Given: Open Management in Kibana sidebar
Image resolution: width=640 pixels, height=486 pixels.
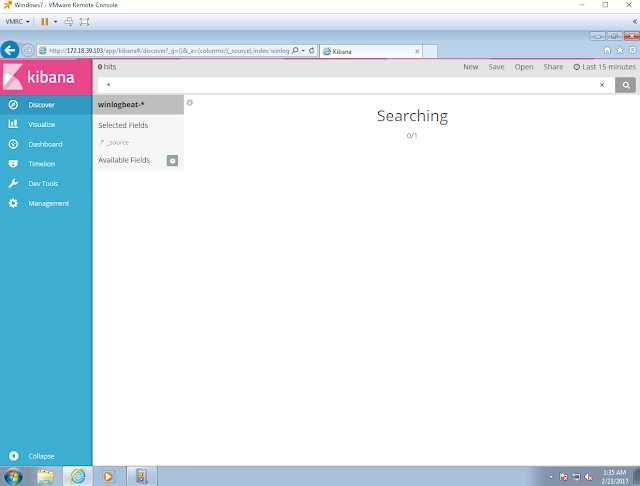Looking at the screenshot, I should 46,203.
